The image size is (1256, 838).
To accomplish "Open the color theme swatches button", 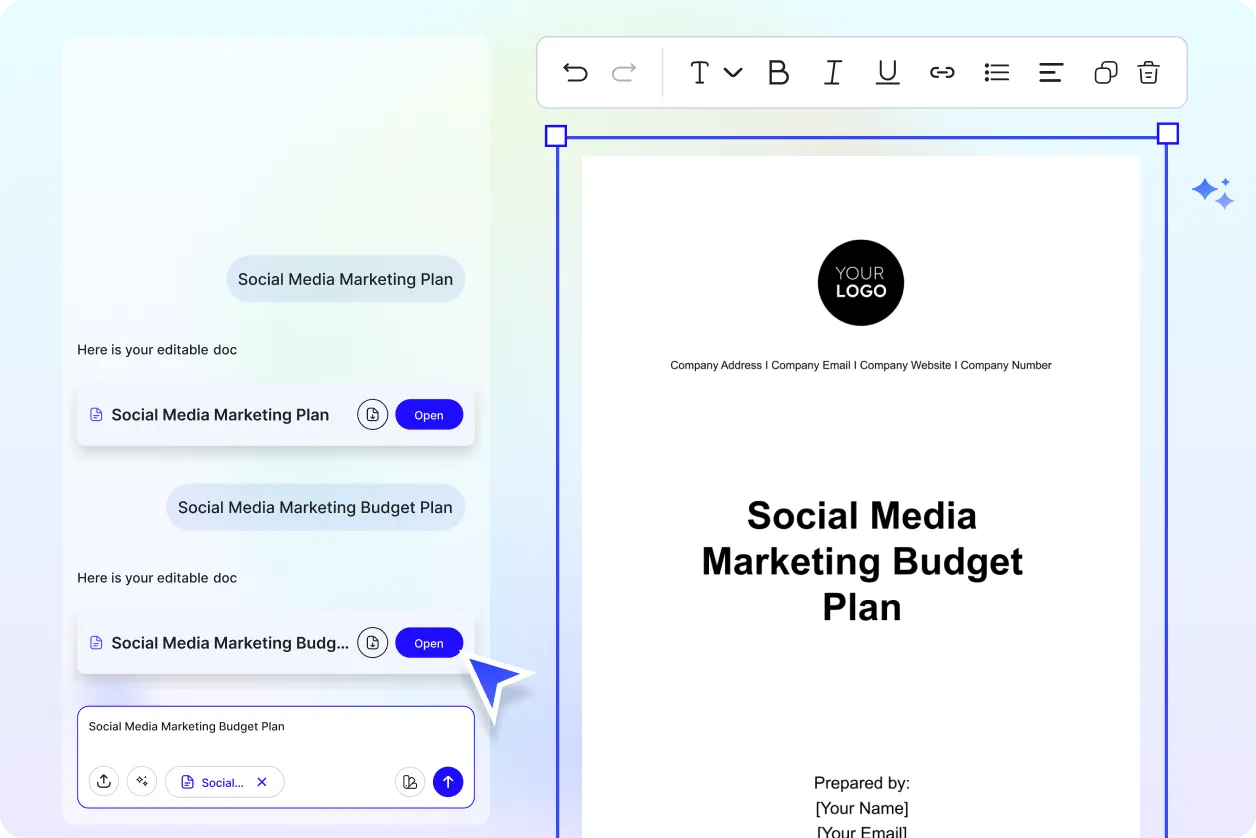I will pos(410,782).
